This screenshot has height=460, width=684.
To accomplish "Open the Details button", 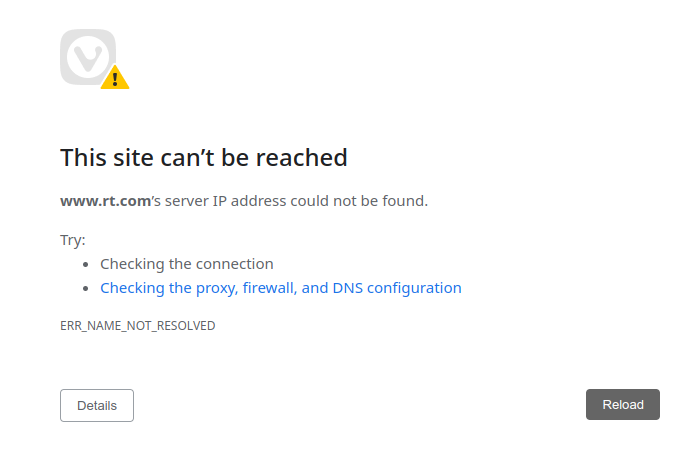I will (x=97, y=405).
